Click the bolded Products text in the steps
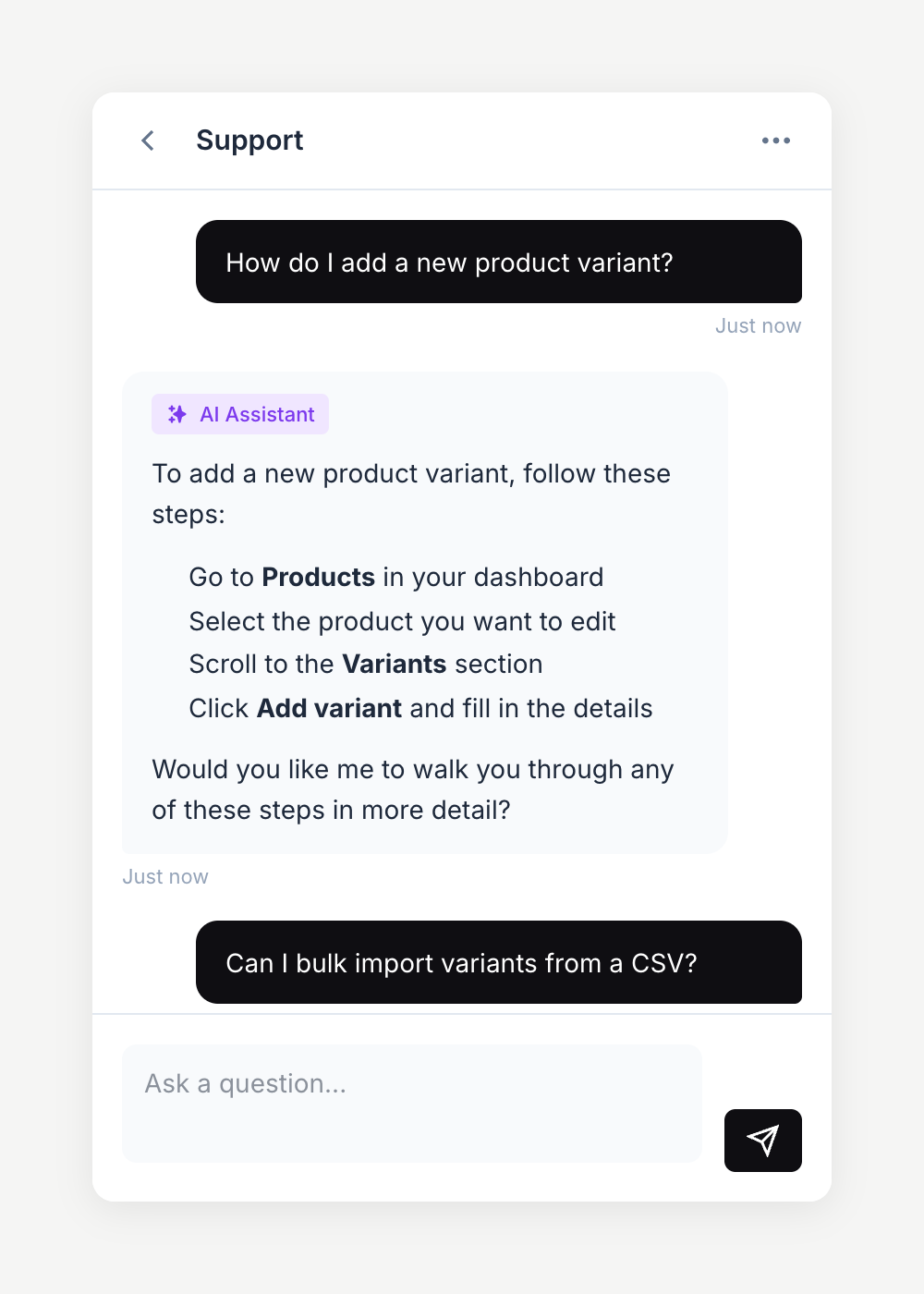This screenshot has width=924, height=1294. 318,577
